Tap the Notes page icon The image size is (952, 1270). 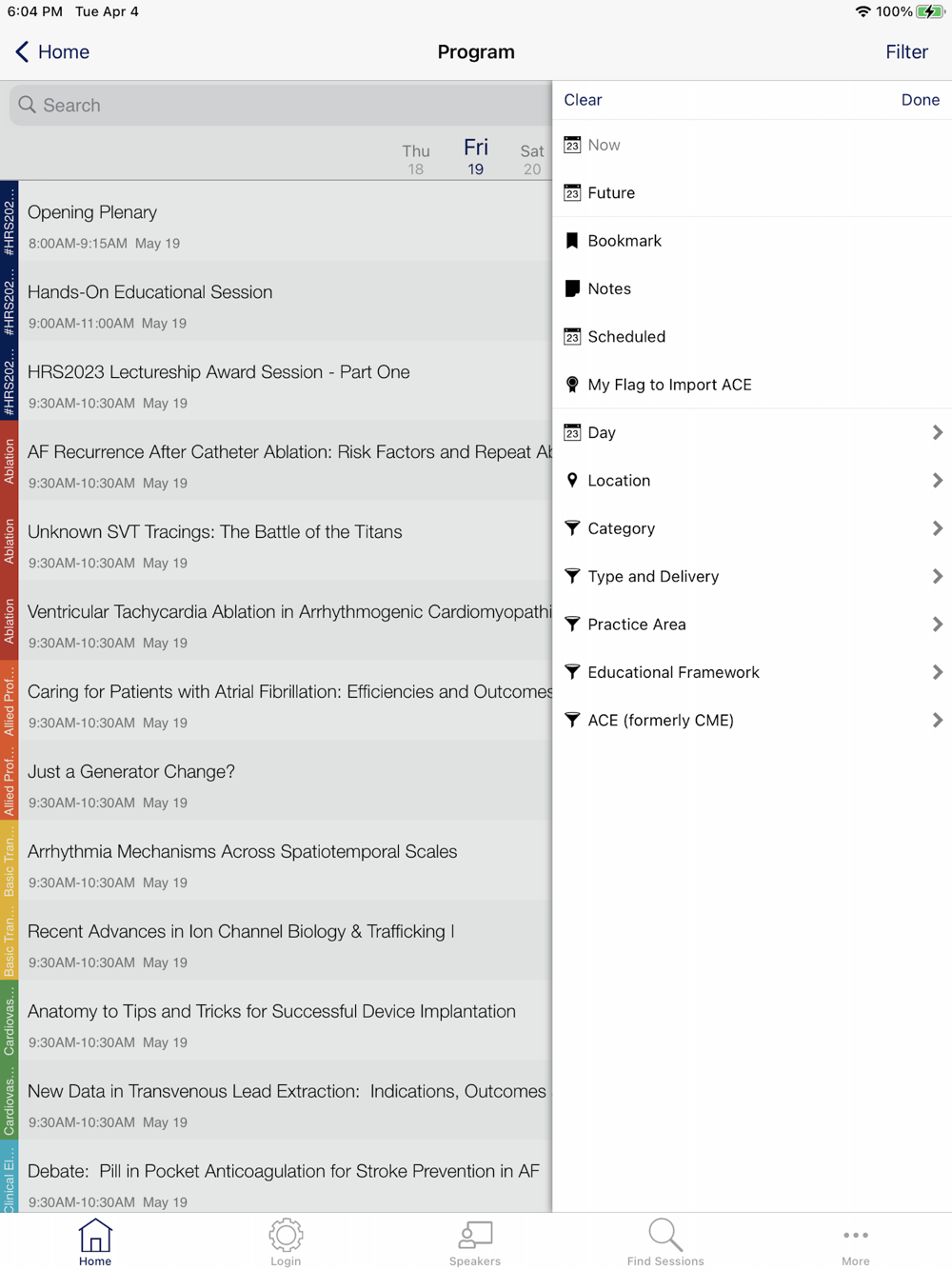tap(572, 288)
